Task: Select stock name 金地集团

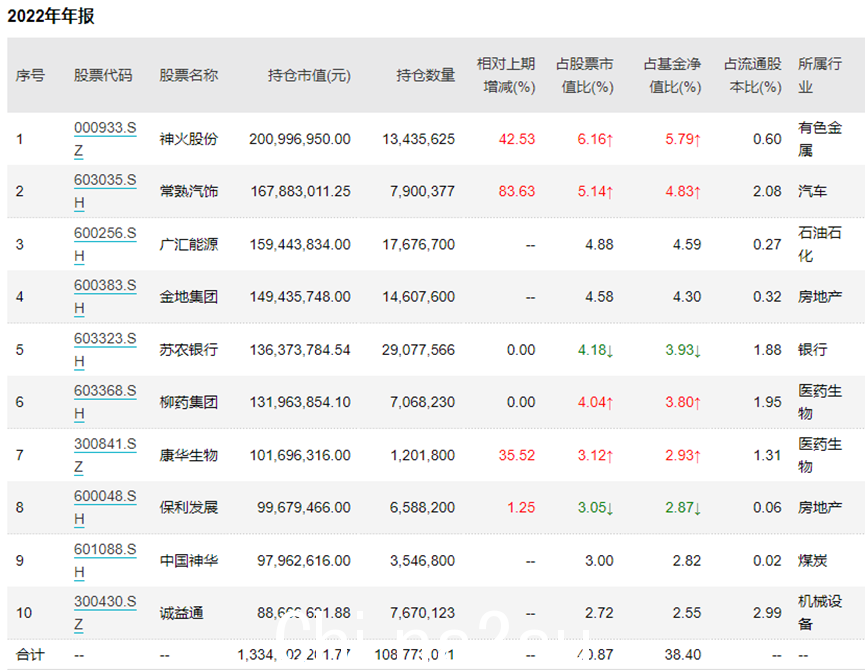Action: [x=189, y=297]
